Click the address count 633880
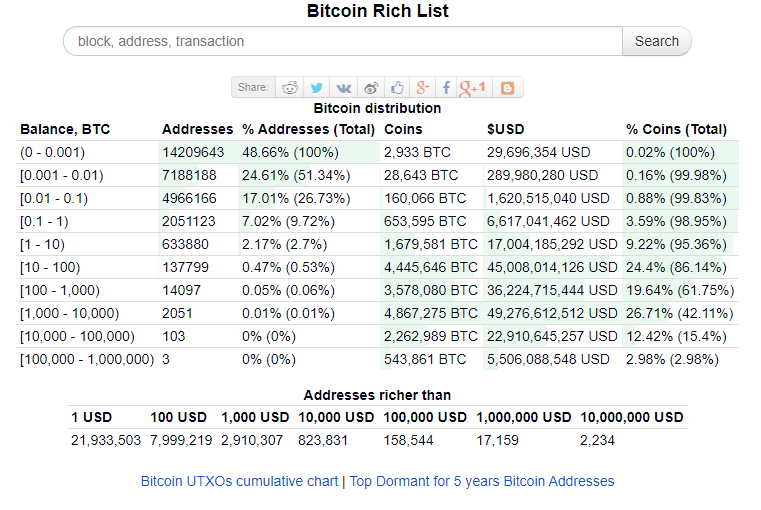 tap(185, 244)
